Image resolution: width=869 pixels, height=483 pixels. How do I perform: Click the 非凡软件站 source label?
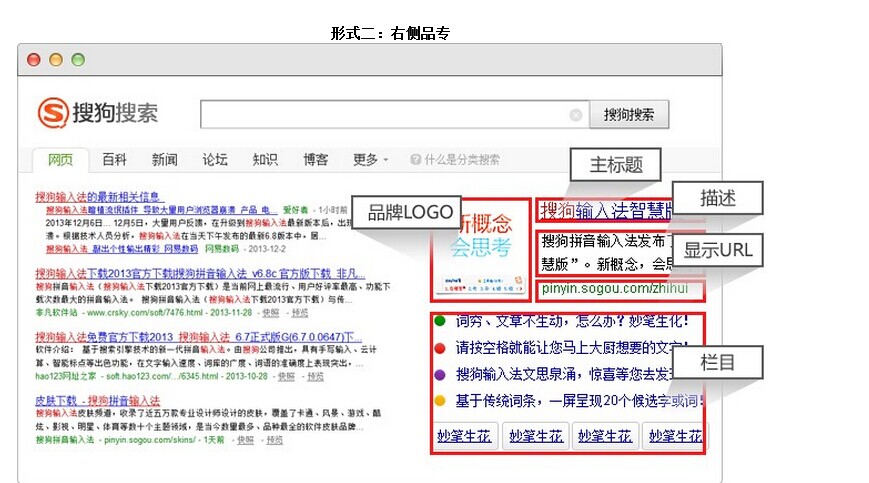[x=57, y=312]
